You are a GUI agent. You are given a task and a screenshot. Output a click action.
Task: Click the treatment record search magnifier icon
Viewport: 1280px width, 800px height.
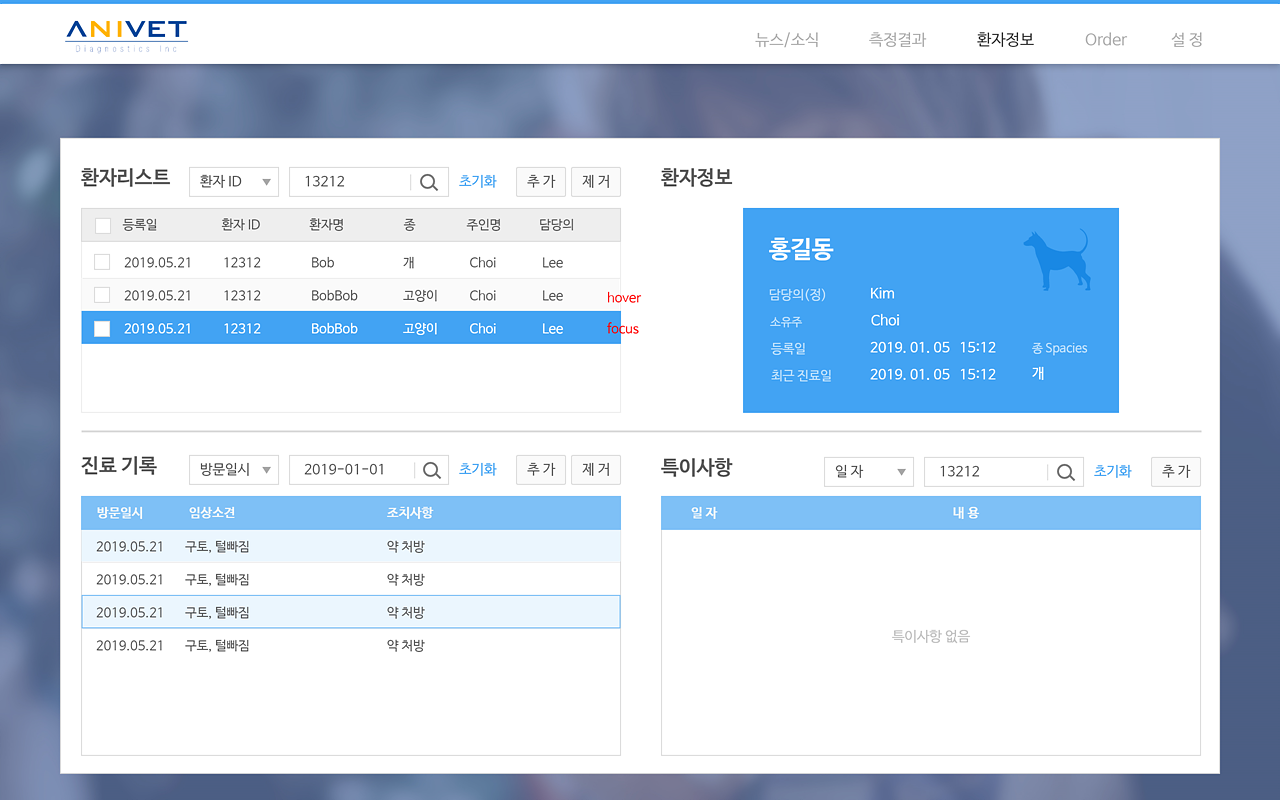click(432, 470)
